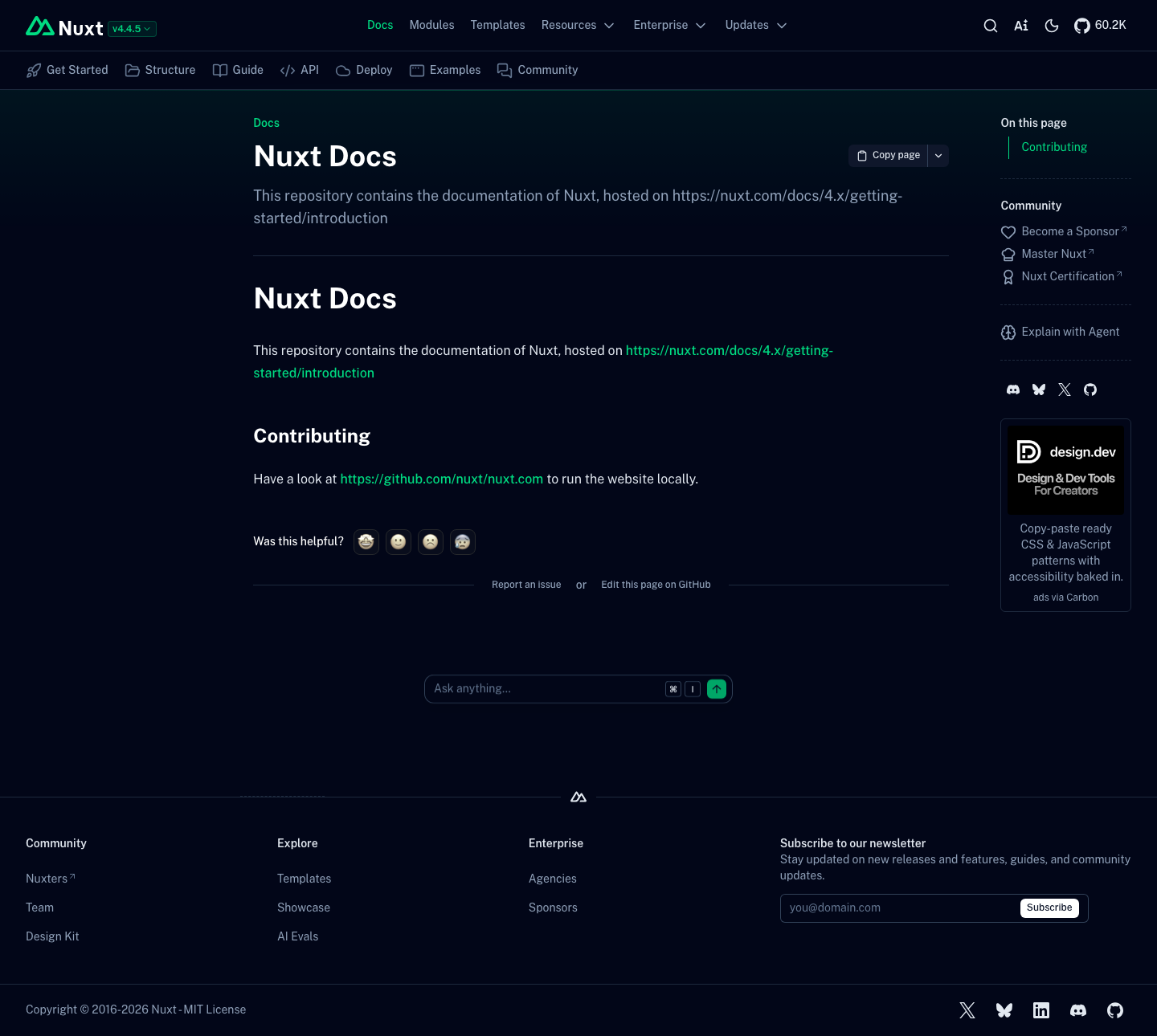This screenshot has height=1036, width=1157.
Task: Open the API section
Action: point(300,70)
